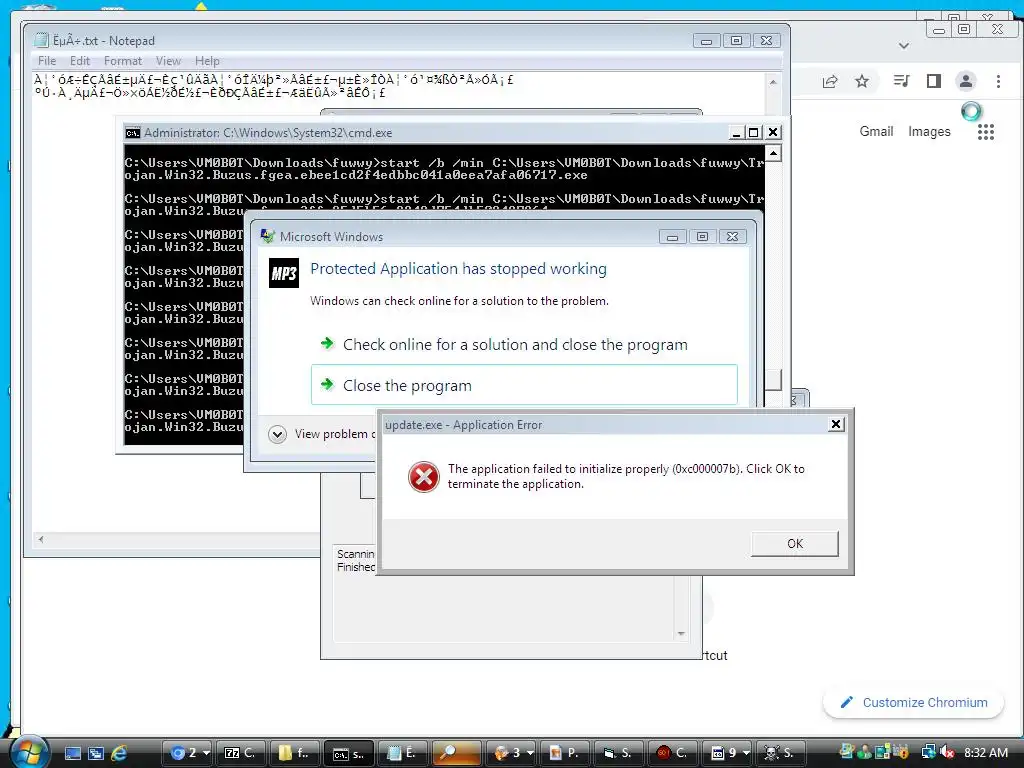Click Customize Chromium button

[x=914, y=703]
